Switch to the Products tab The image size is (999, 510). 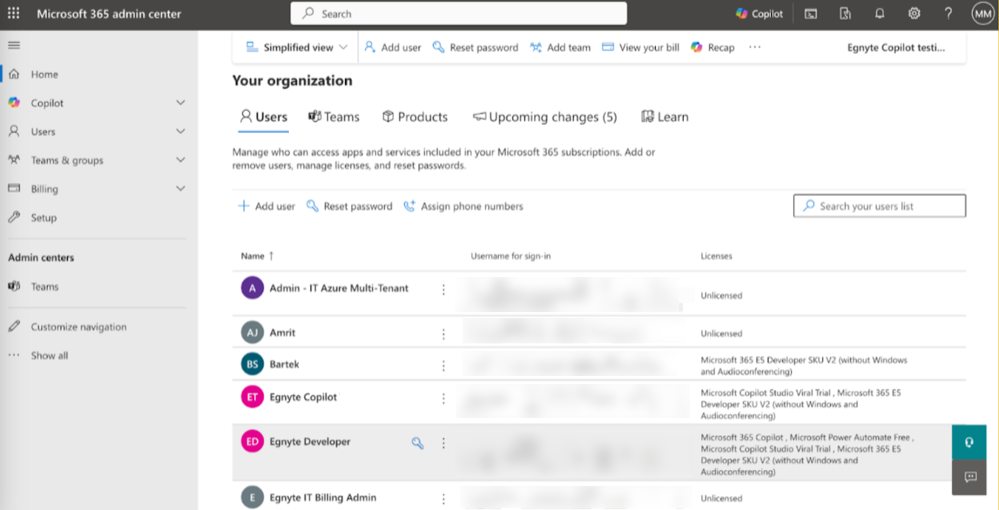(415, 117)
